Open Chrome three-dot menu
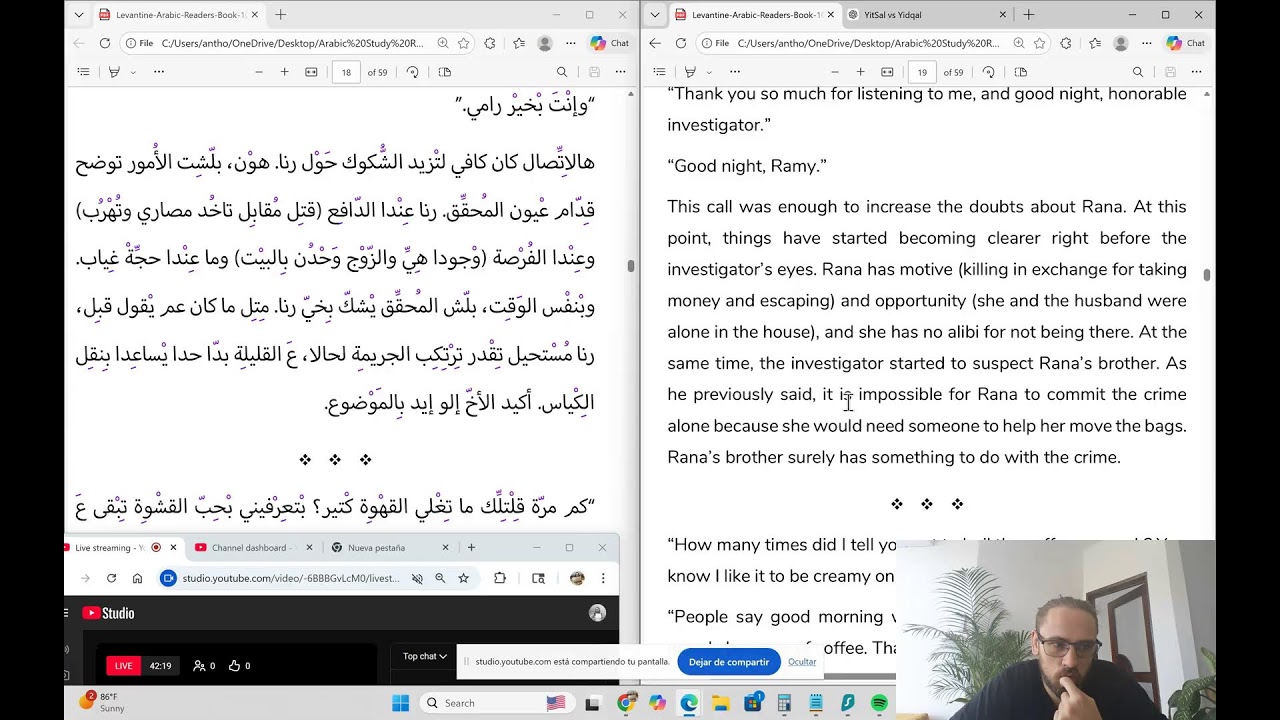 click(x=603, y=578)
